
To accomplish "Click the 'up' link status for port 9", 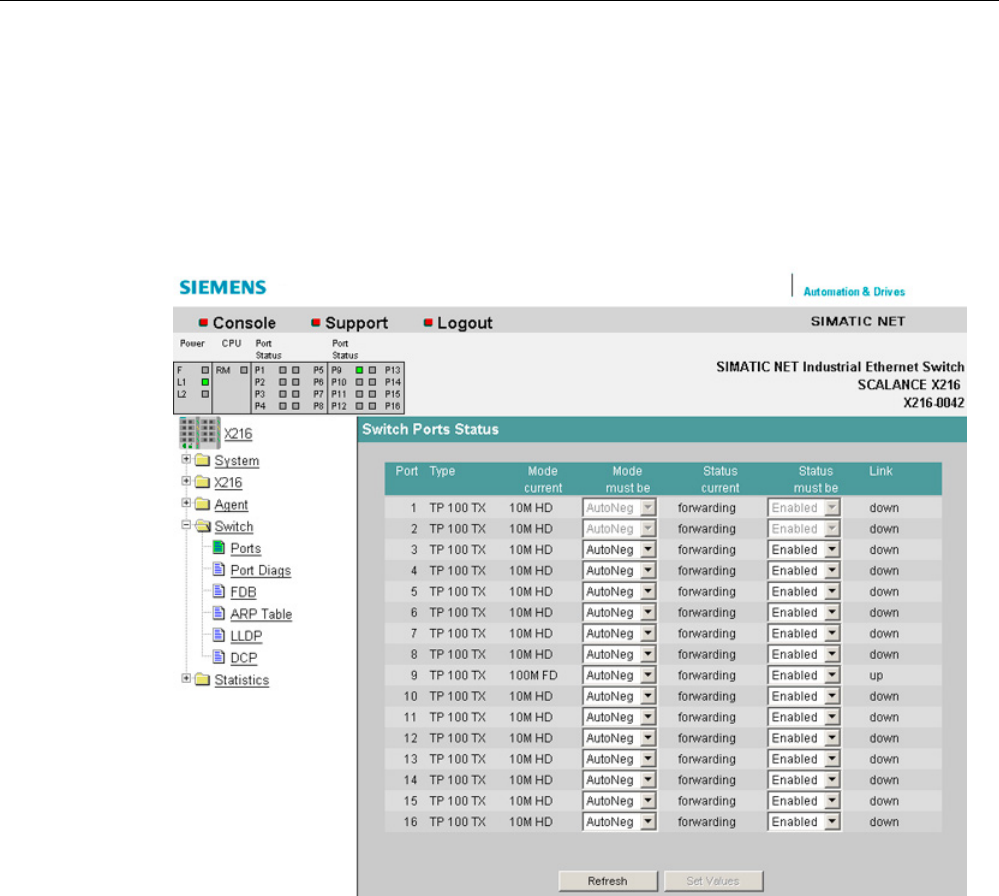I will click(877, 676).
